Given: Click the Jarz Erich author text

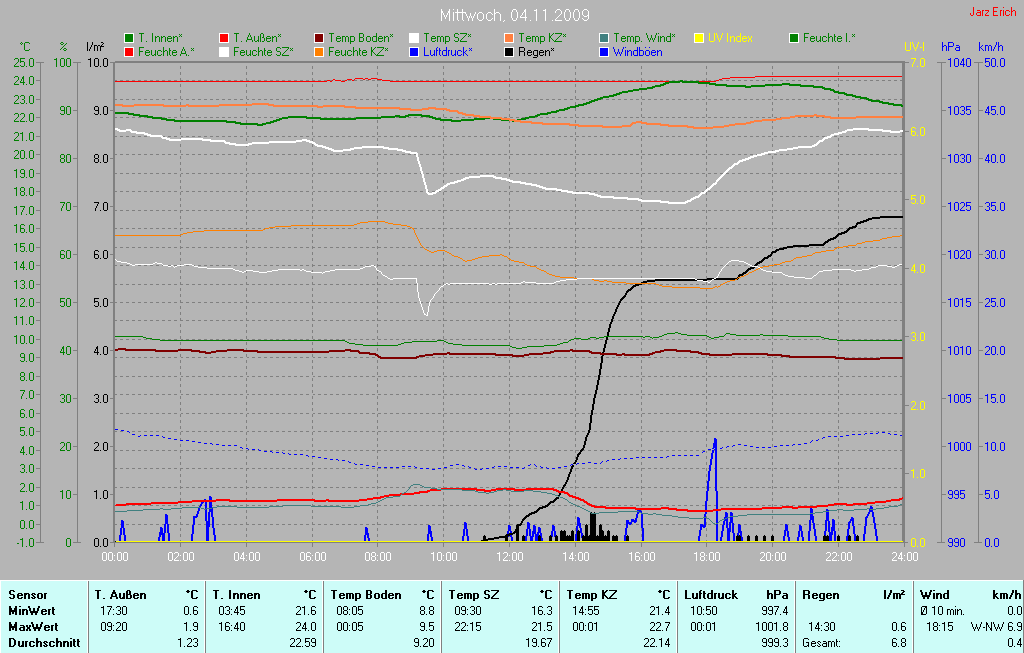Looking at the screenshot, I should coord(993,13).
